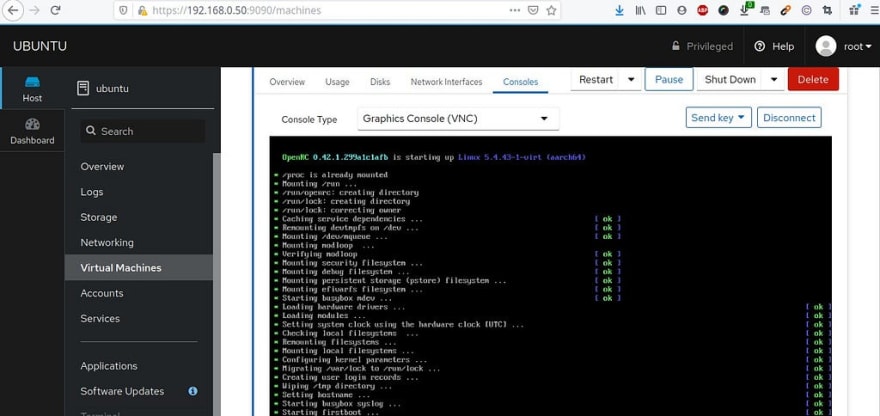The width and height of the screenshot is (880, 416).
Task: Select the Consoles tab
Action: coord(520,82)
